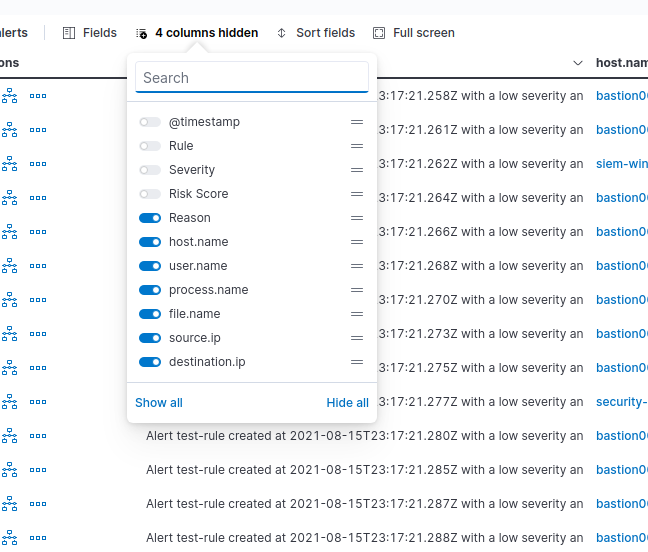
Task: Grab the user.name column drag handle
Action: 357,266
